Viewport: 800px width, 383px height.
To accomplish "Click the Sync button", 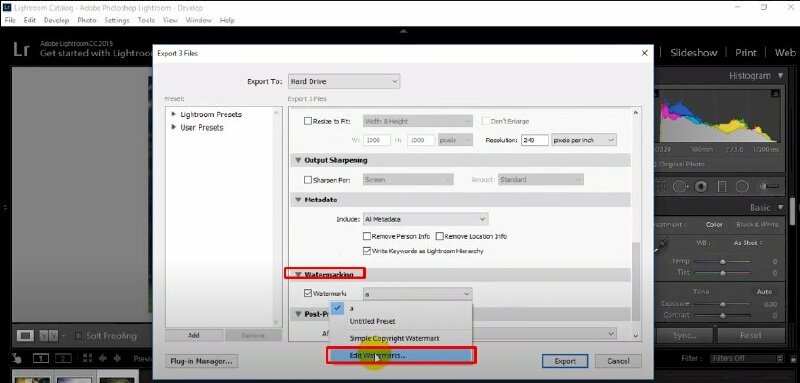I will (x=684, y=336).
